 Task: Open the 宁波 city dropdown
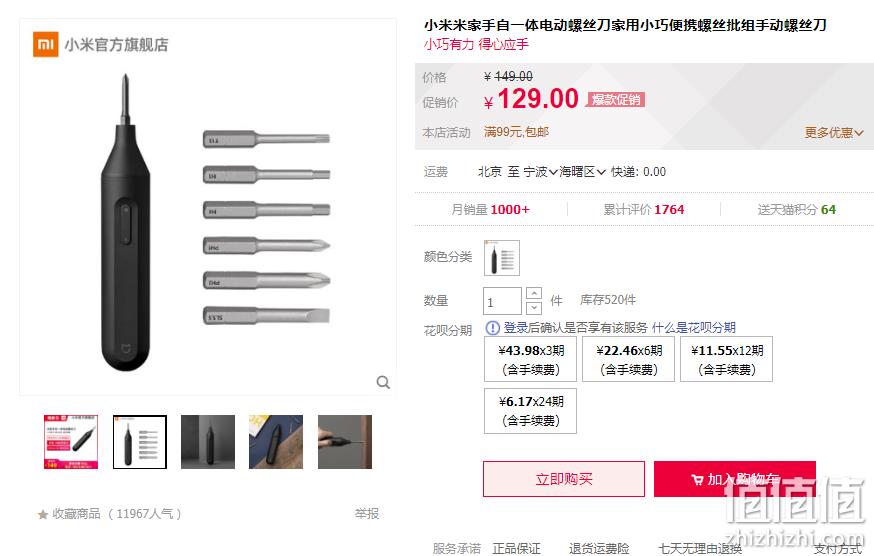[x=540, y=172]
